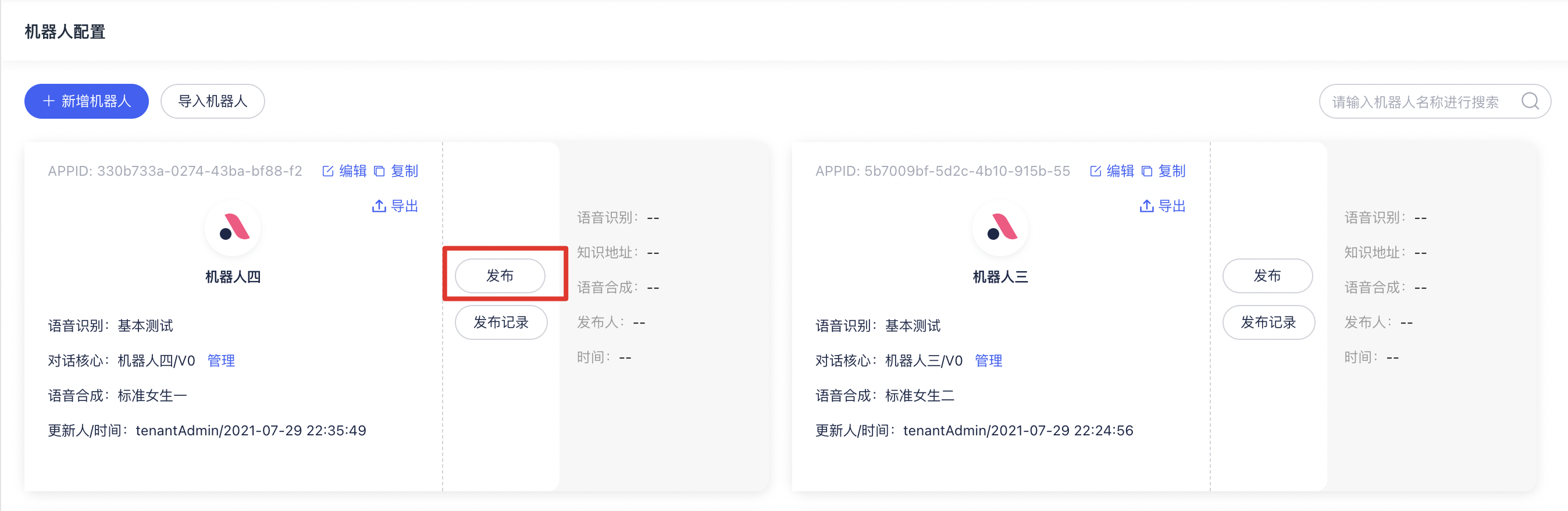Click the 机器人四 name text

[233, 277]
